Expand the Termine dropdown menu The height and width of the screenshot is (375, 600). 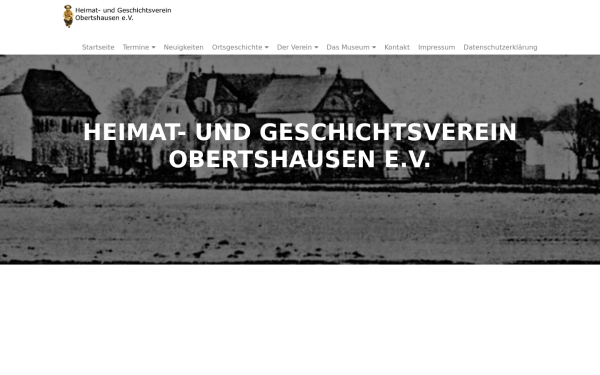[139, 47]
